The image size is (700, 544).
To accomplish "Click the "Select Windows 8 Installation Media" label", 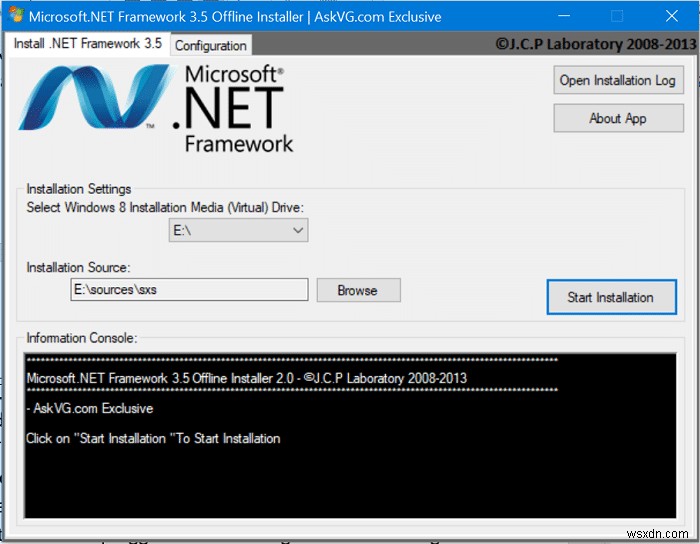I will (x=165, y=208).
